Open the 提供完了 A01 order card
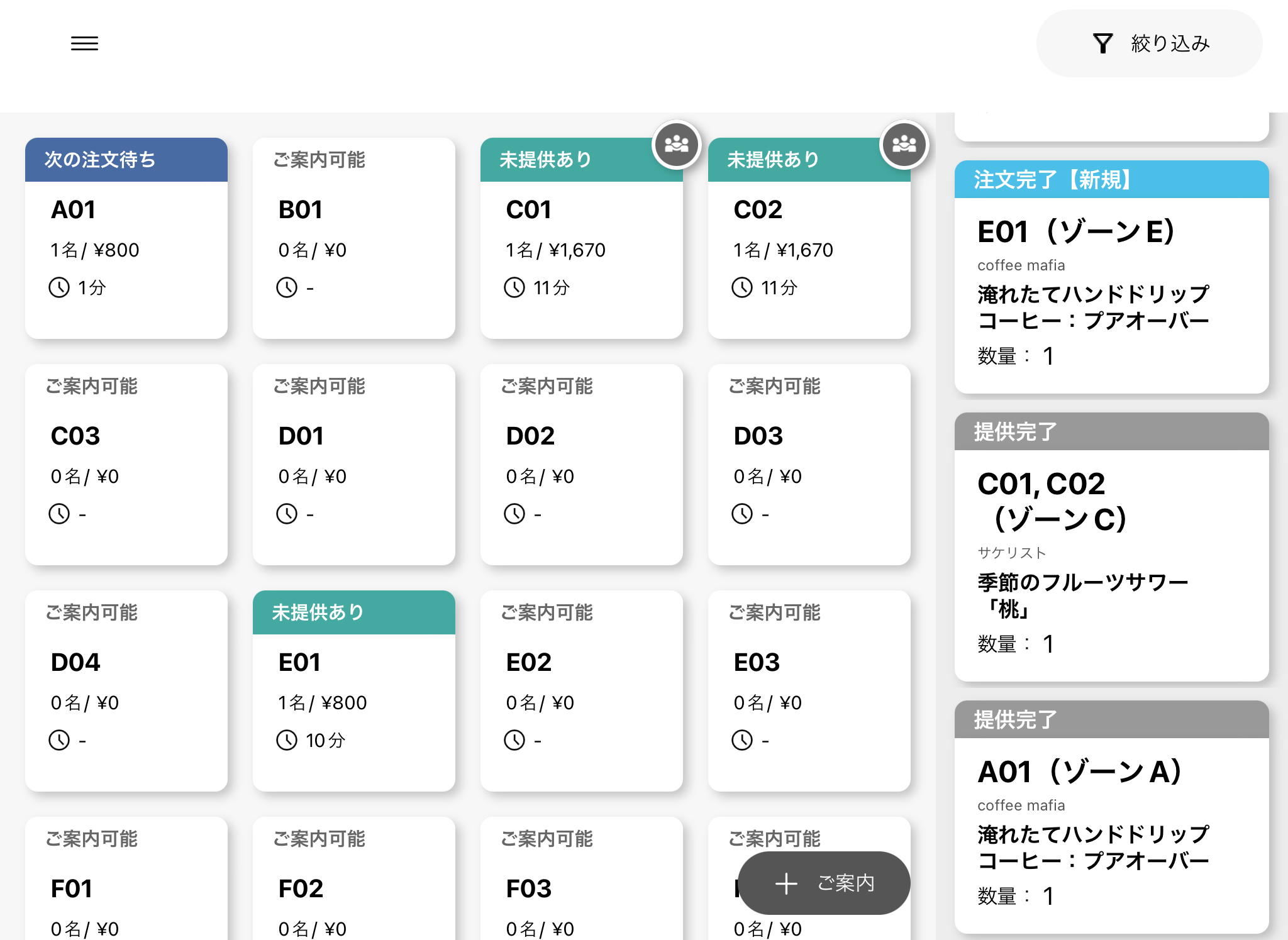Image resolution: width=1288 pixels, height=940 pixels. point(1111,817)
